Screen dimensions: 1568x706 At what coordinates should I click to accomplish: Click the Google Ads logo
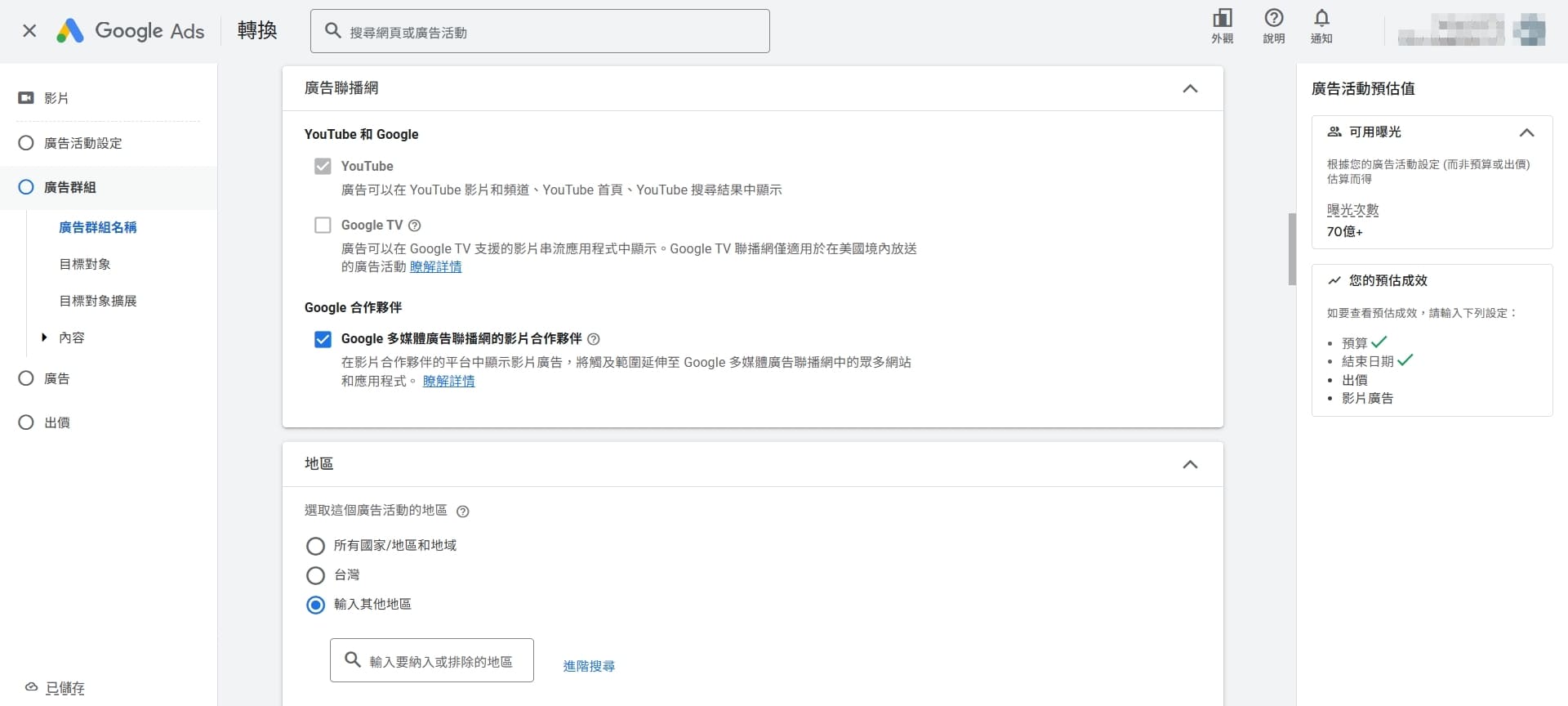click(130, 31)
